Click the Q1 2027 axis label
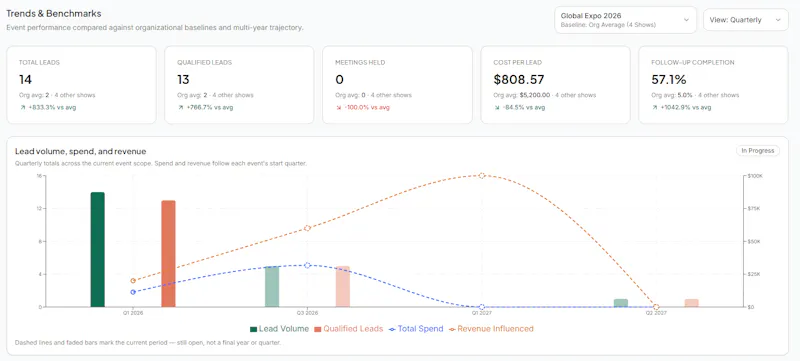Image resolution: width=800 pixels, height=361 pixels. pyautogui.click(x=482, y=313)
